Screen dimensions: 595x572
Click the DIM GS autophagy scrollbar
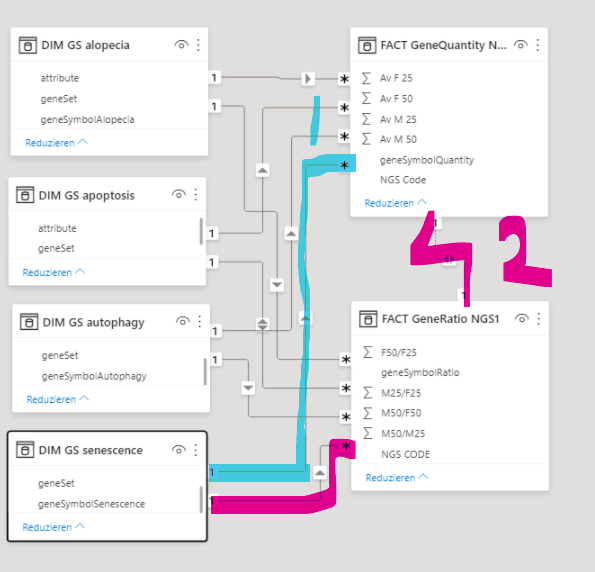[x=205, y=371]
